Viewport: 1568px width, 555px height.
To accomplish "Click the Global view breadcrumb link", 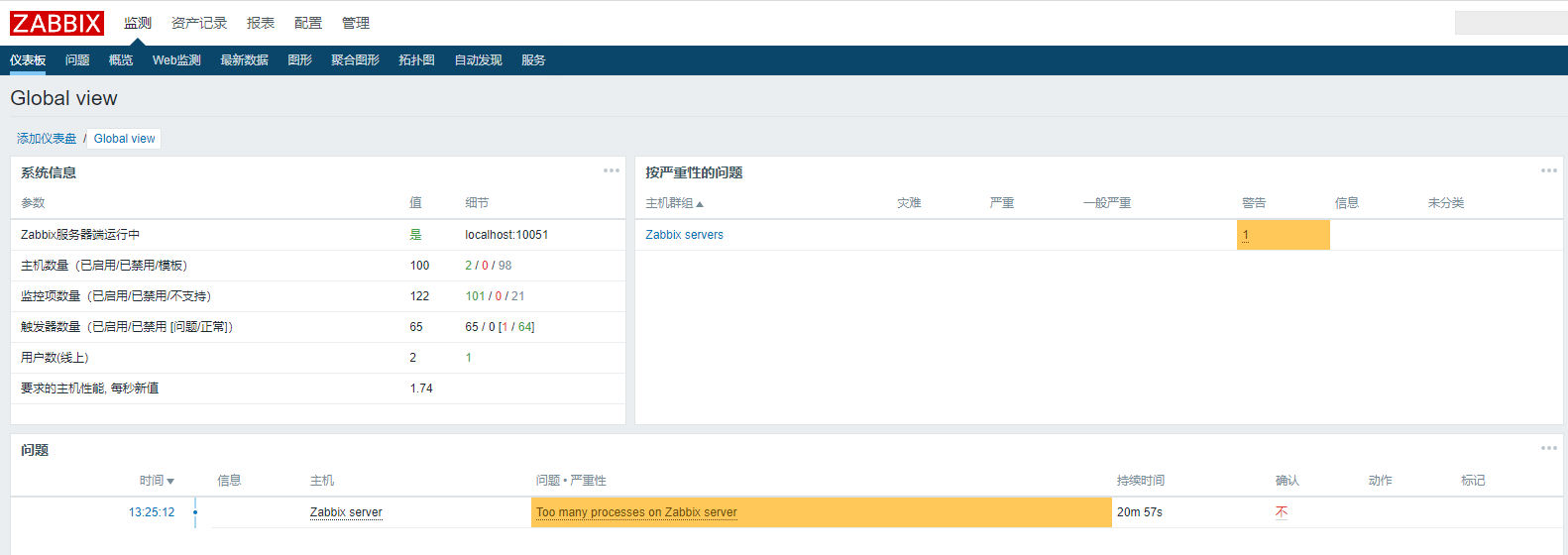I will click(x=124, y=139).
